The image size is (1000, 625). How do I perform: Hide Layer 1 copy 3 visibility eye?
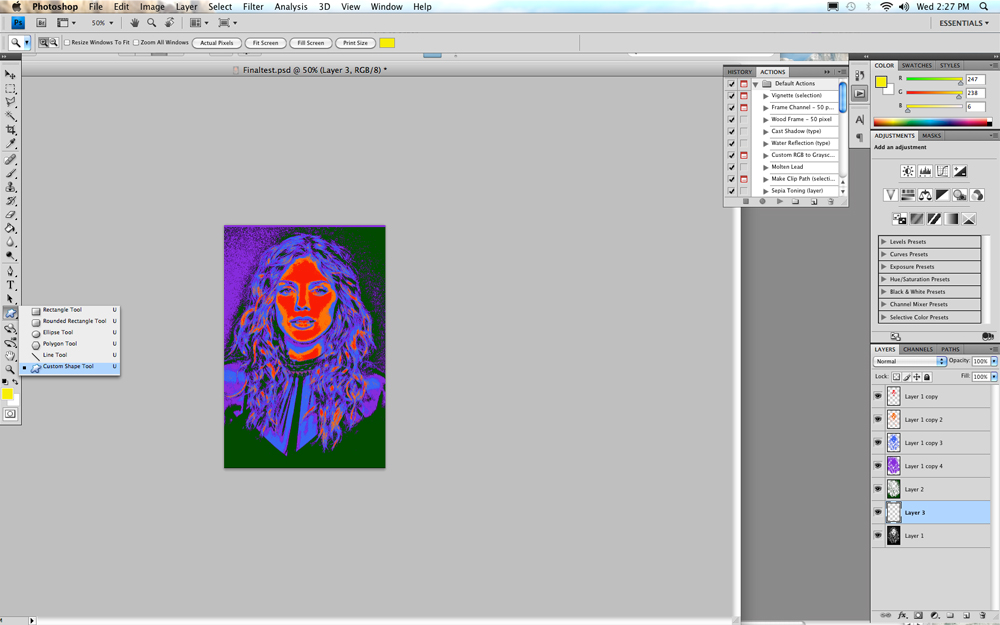(x=878, y=443)
